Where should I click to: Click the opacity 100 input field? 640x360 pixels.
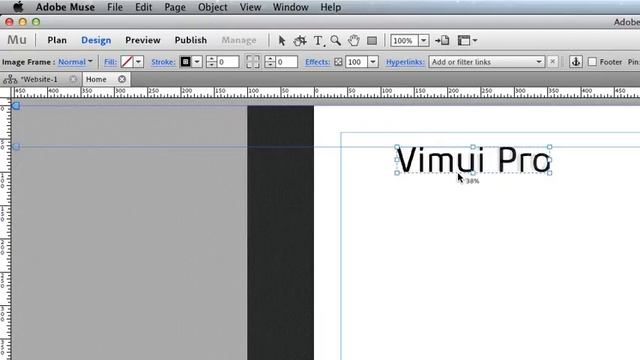pos(356,62)
